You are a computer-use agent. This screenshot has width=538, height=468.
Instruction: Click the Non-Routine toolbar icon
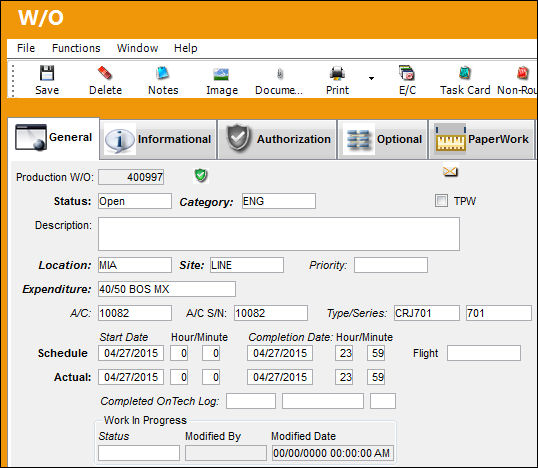click(x=523, y=73)
